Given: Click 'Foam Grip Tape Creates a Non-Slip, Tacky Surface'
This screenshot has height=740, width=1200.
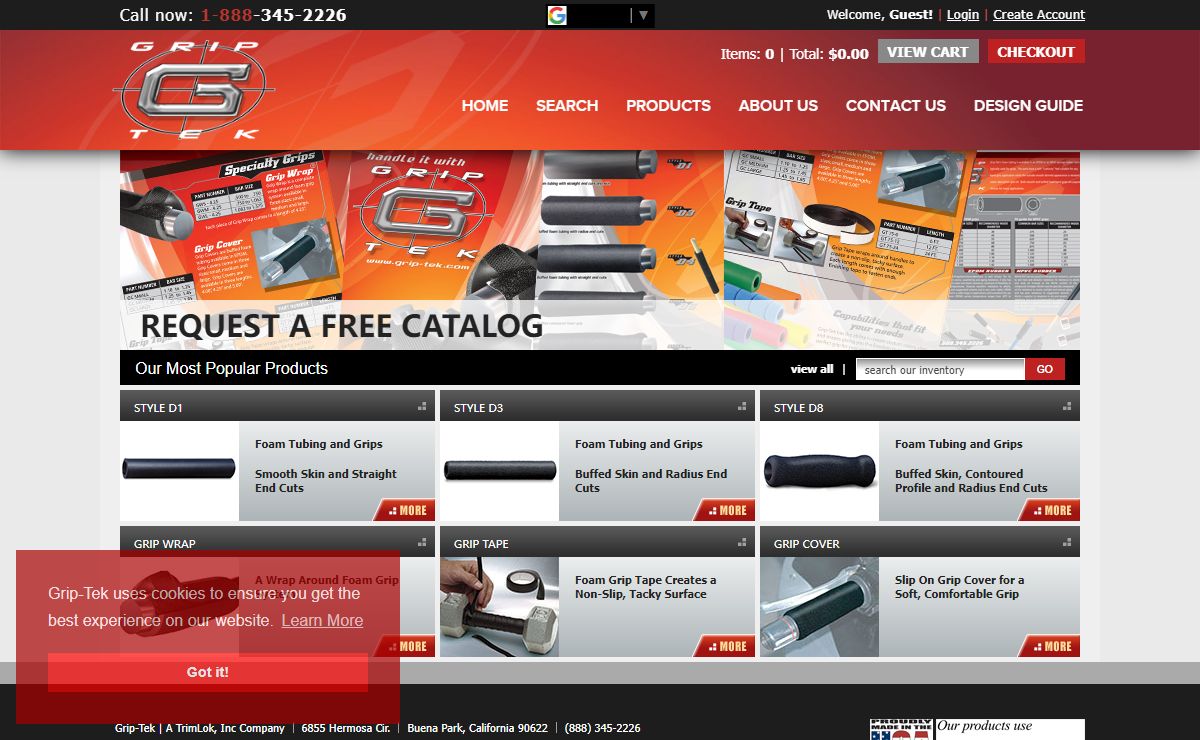Looking at the screenshot, I should 646,587.
